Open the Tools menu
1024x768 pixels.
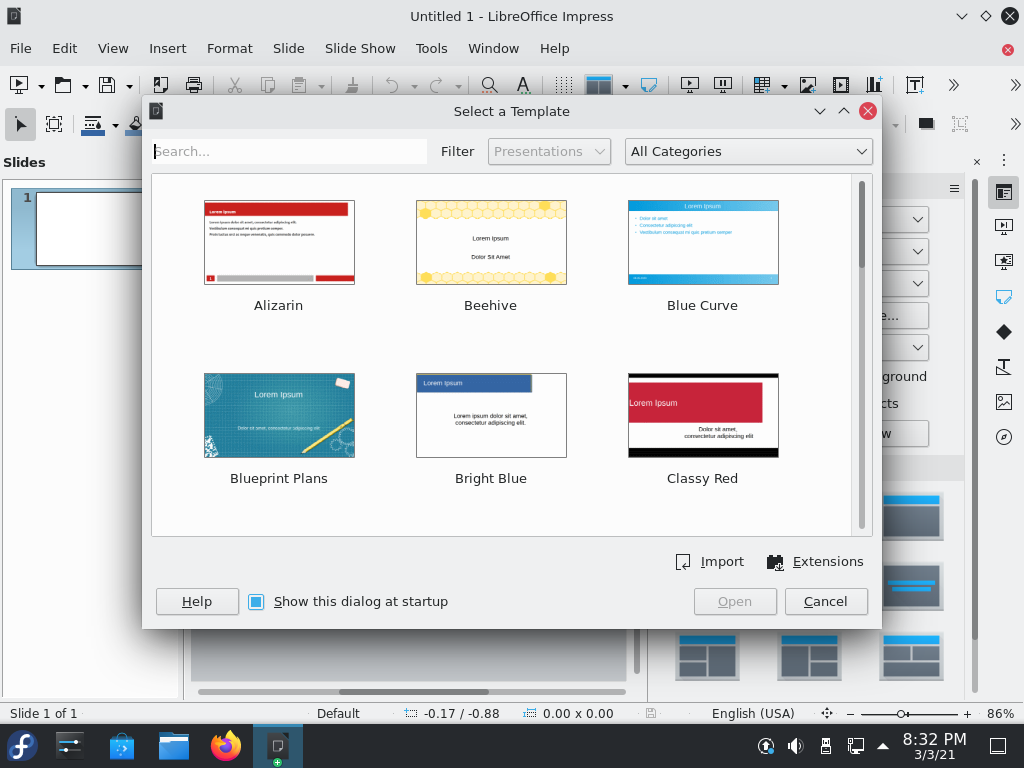(431, 48)
